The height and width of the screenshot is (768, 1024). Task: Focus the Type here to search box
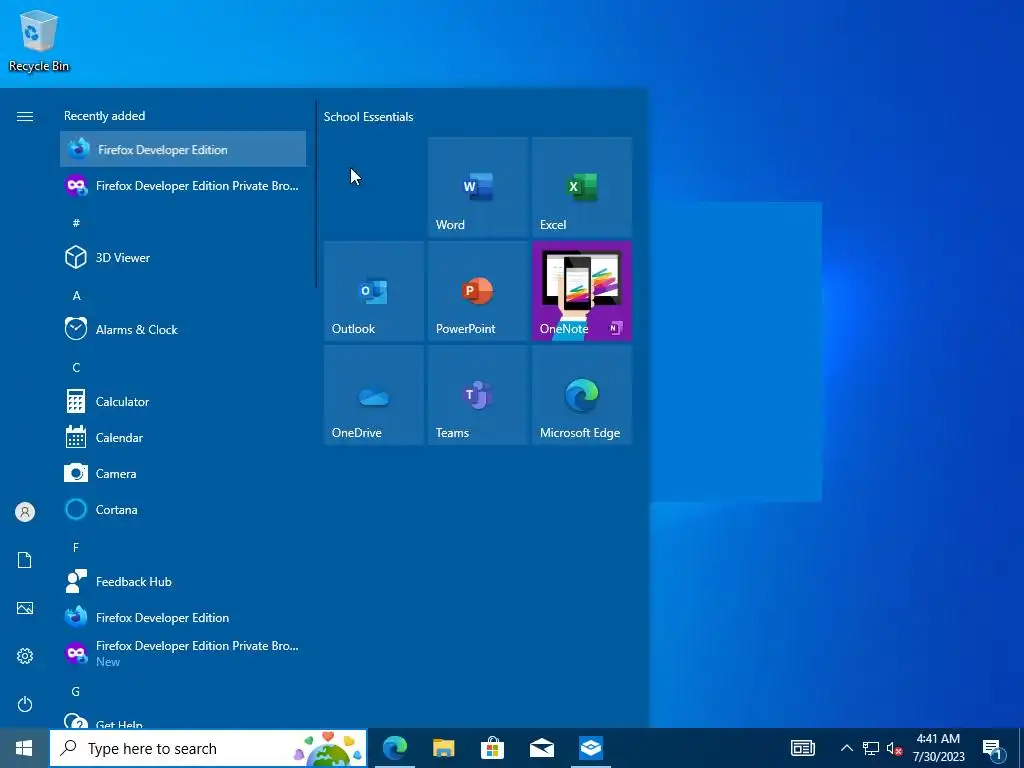[x=208, y=748]
